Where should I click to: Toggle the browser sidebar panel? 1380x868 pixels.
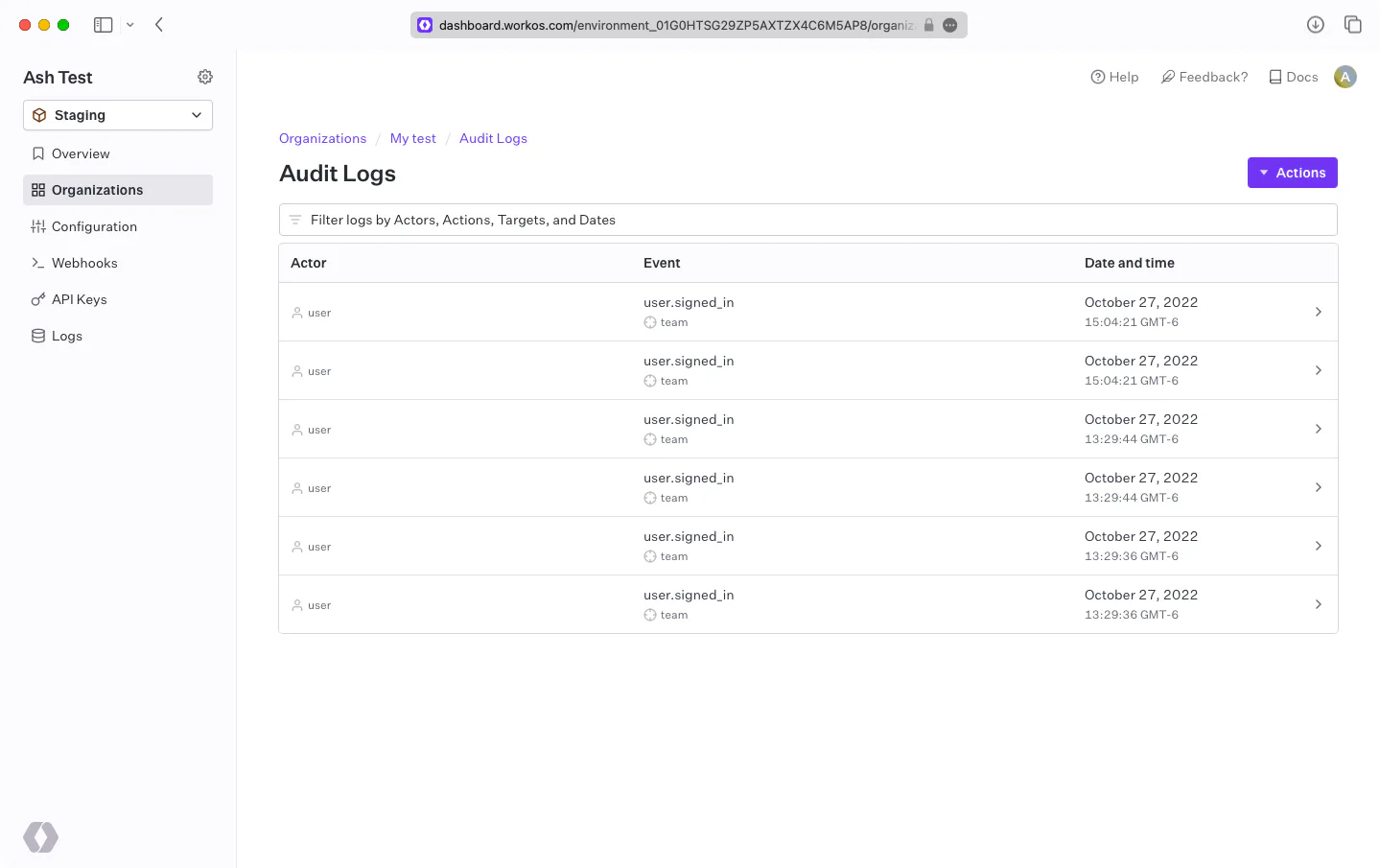103,24
